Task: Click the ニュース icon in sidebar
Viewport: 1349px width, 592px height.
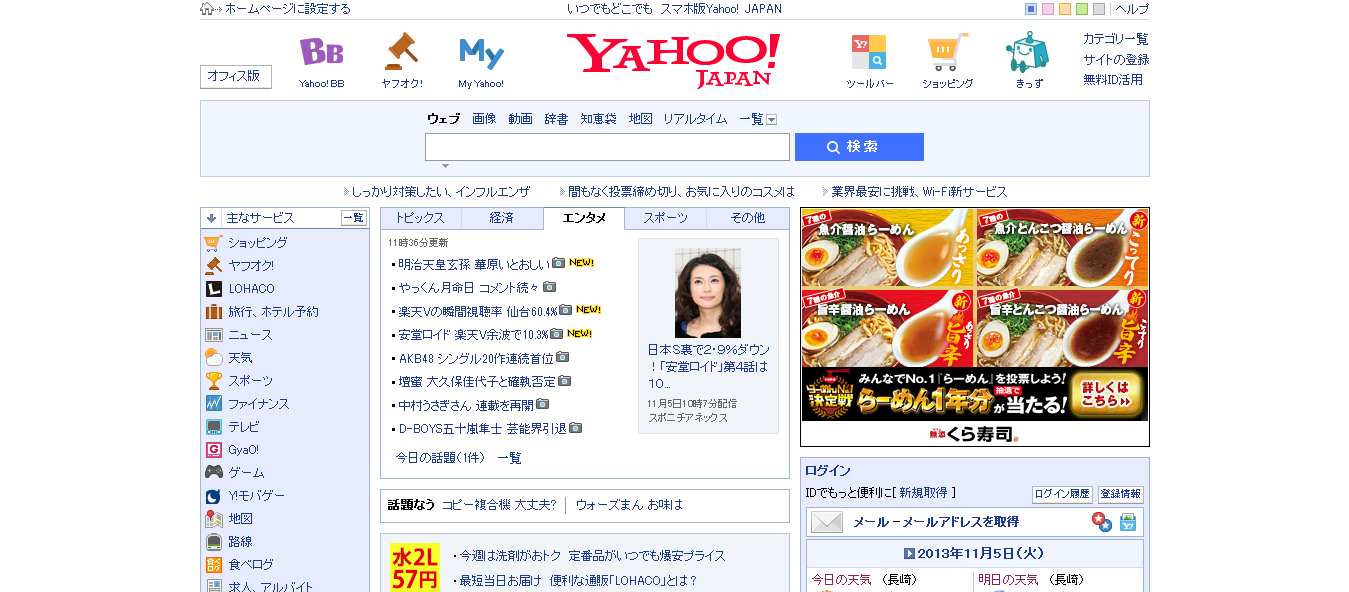Action: (213, 335)
